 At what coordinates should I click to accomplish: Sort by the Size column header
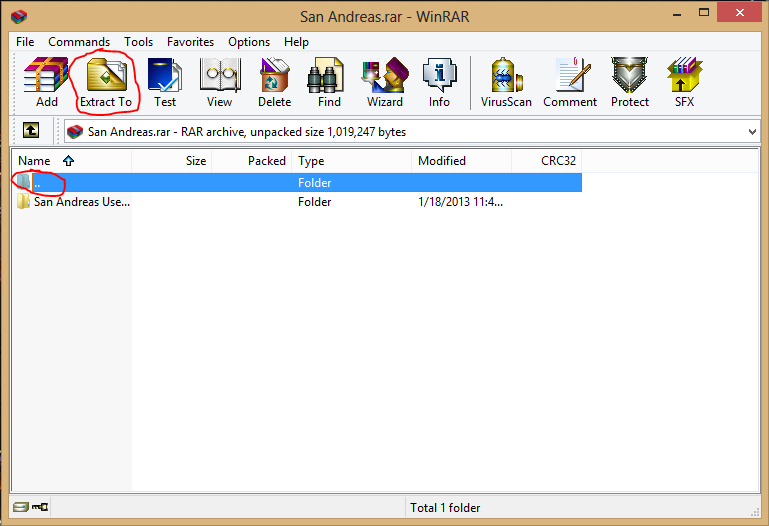point(172,161)
